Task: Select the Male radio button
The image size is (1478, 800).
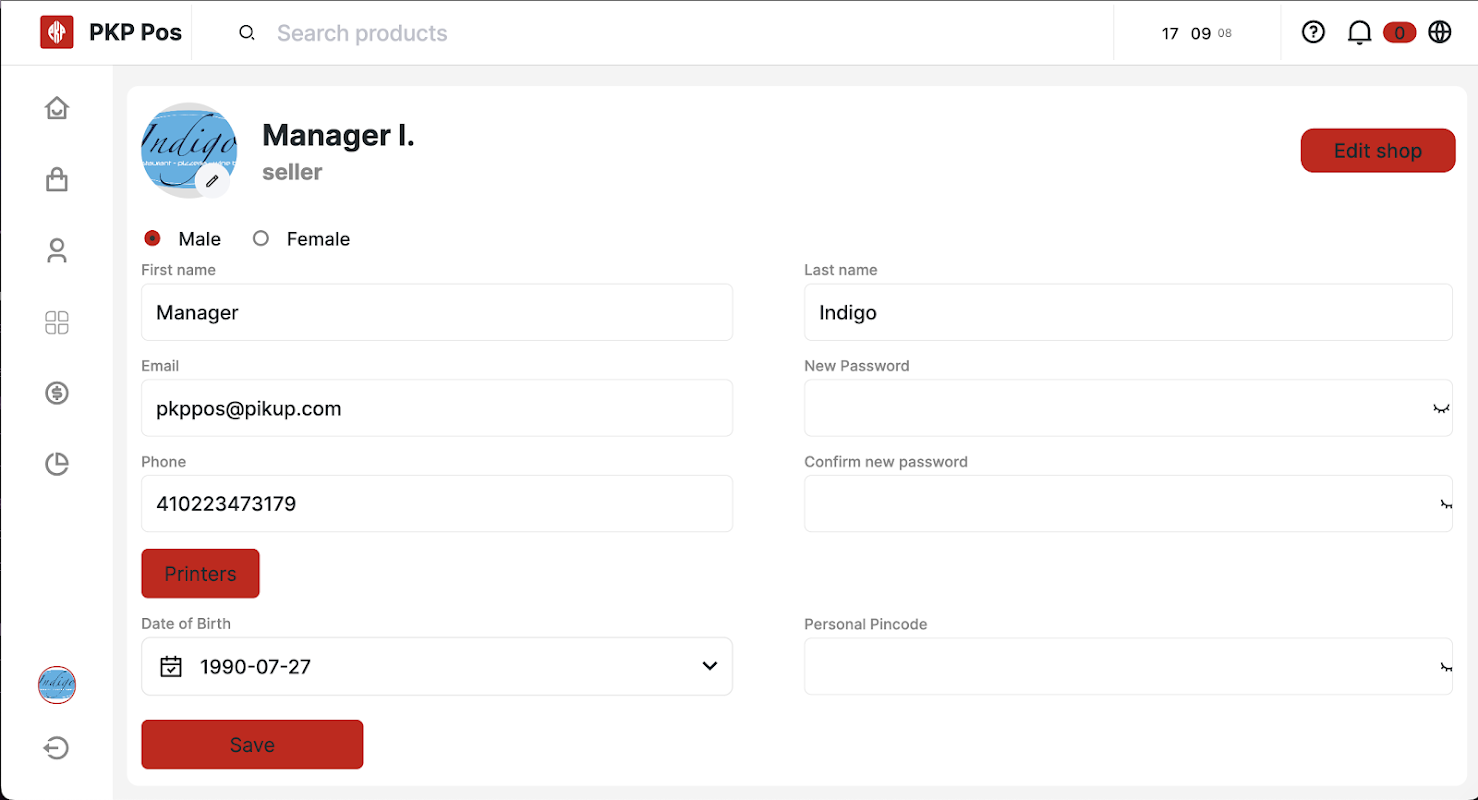Action: [x=152, y=239]
